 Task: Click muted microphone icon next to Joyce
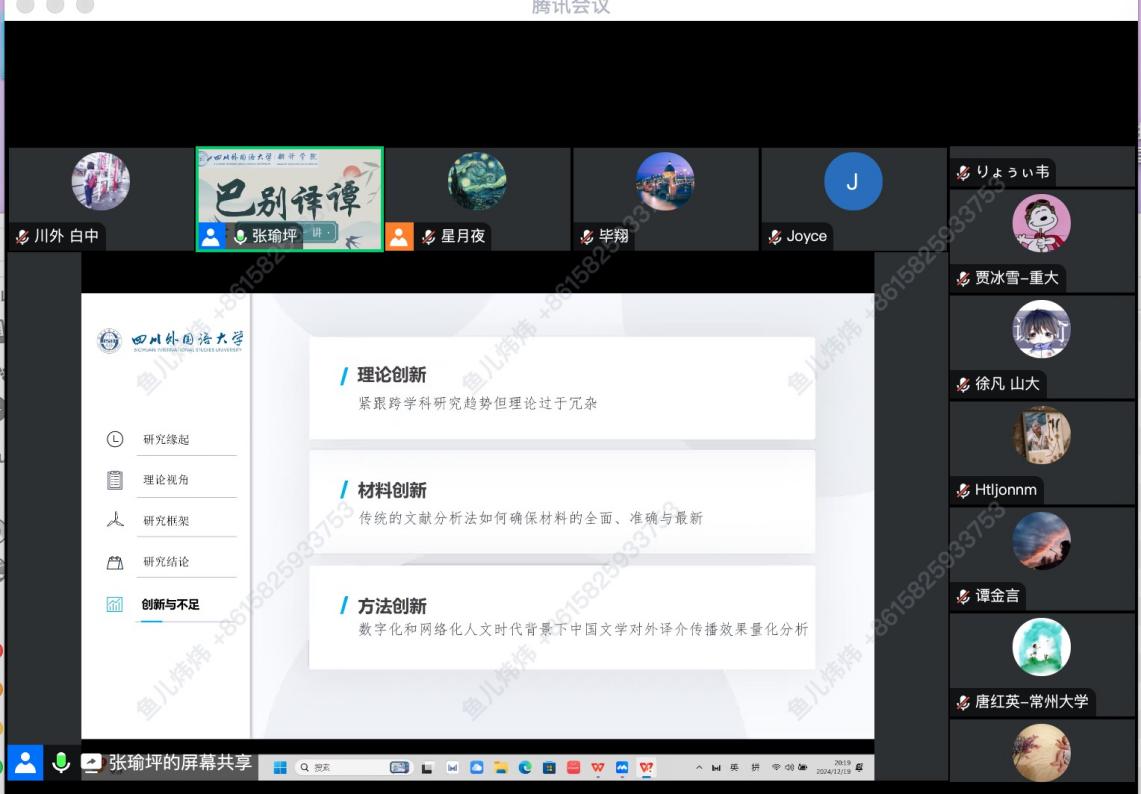775,237
